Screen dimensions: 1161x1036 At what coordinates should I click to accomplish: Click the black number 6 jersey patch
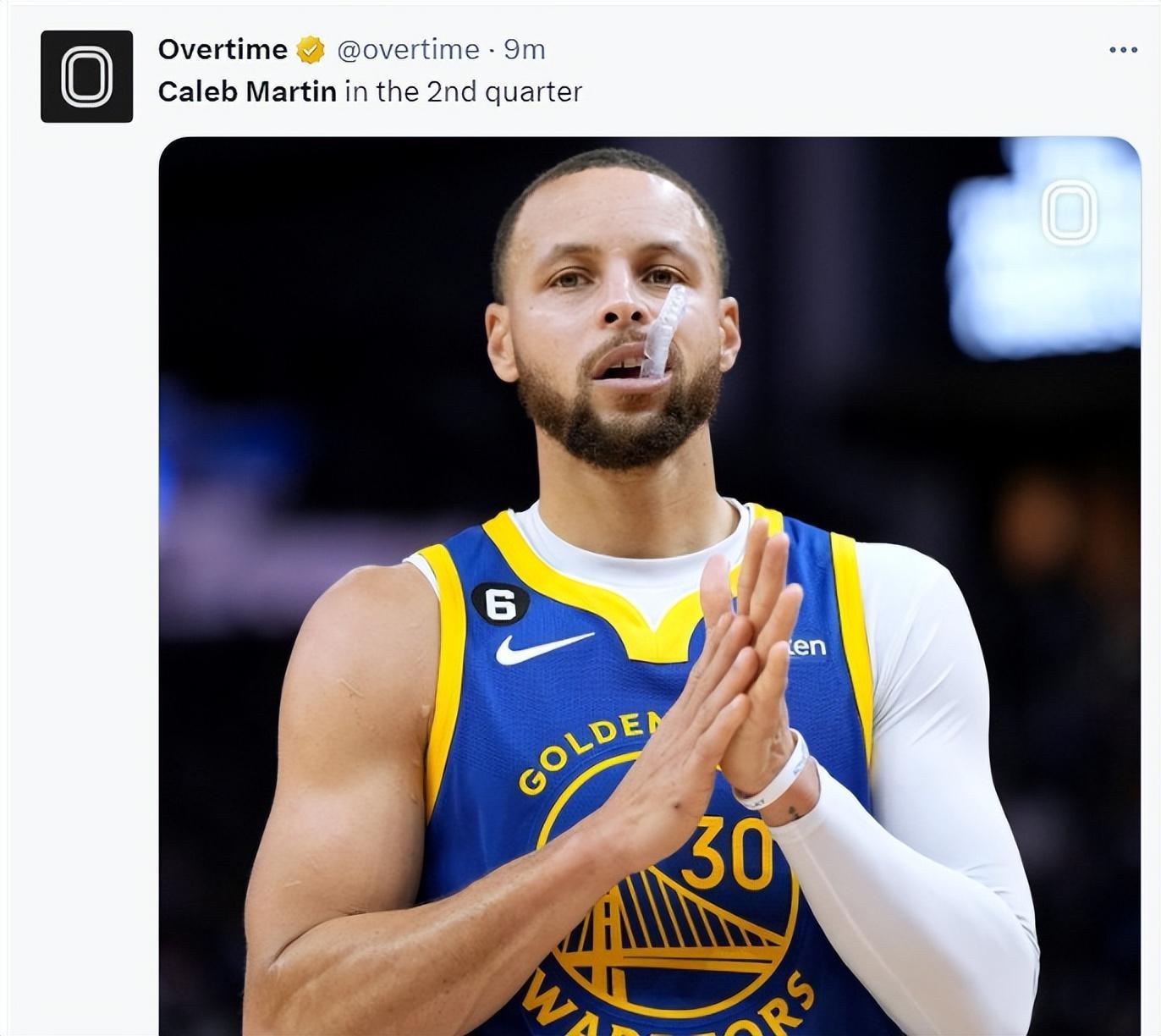pos(500,604)
